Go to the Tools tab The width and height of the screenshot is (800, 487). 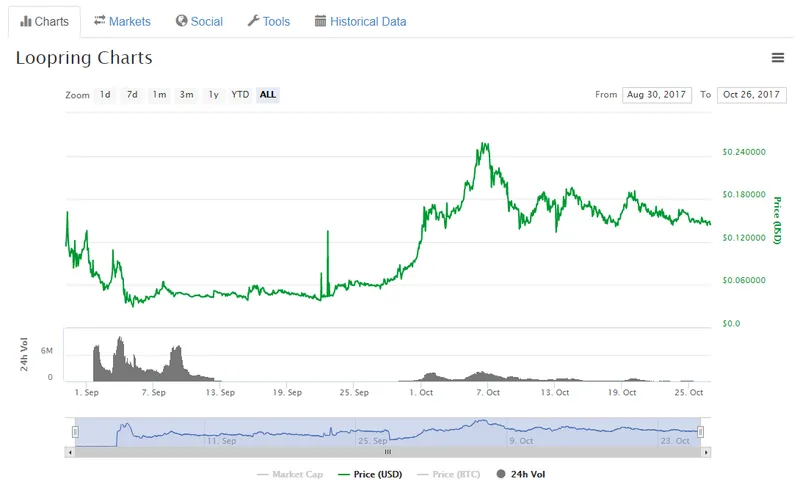(x=269, y=21)
